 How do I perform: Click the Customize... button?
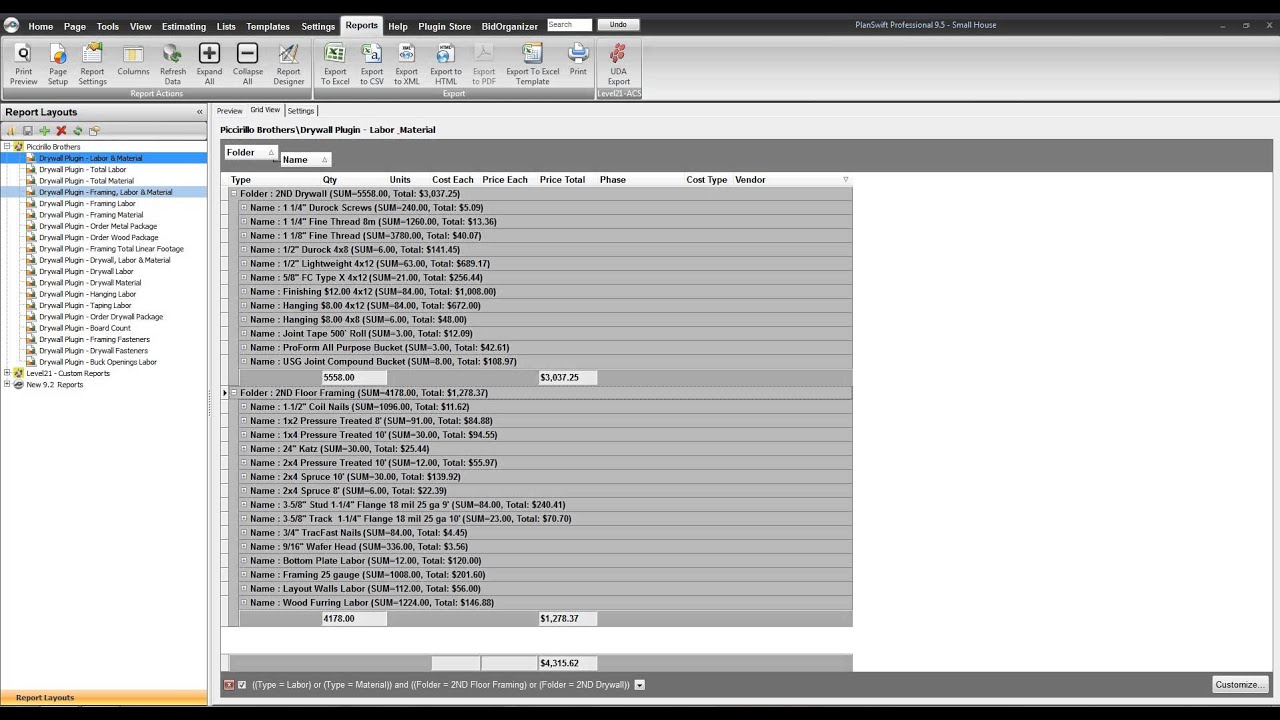(1240, 685)
